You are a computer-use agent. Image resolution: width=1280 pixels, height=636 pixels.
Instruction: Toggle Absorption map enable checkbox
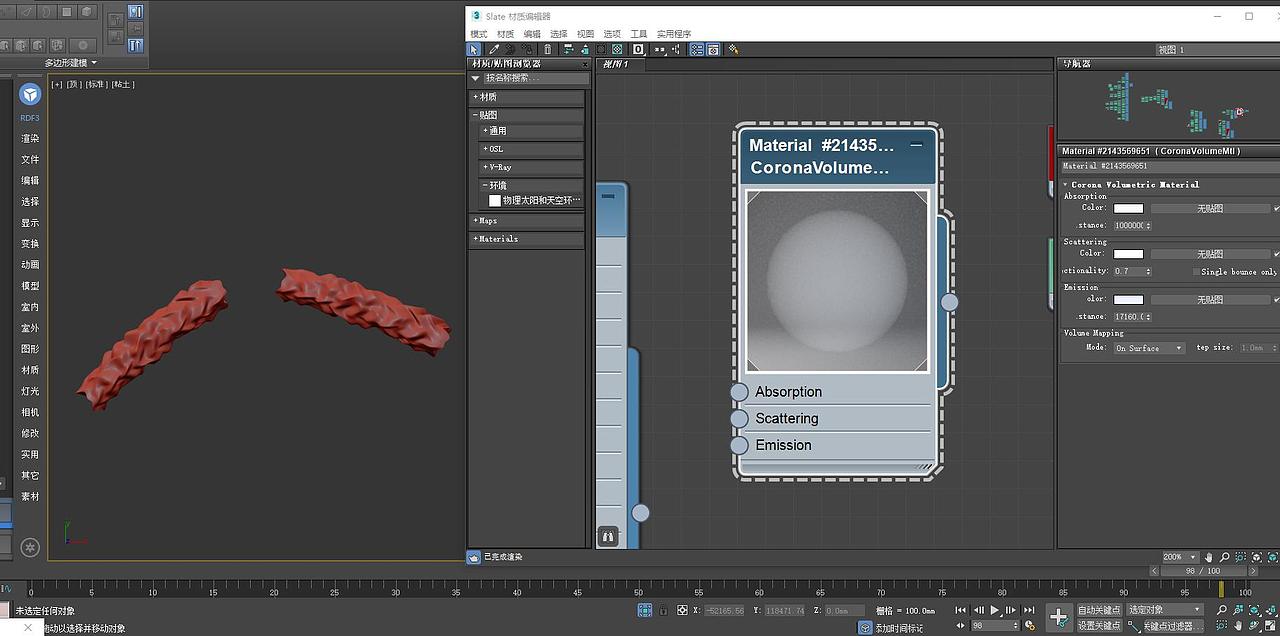coord(1276,208)
